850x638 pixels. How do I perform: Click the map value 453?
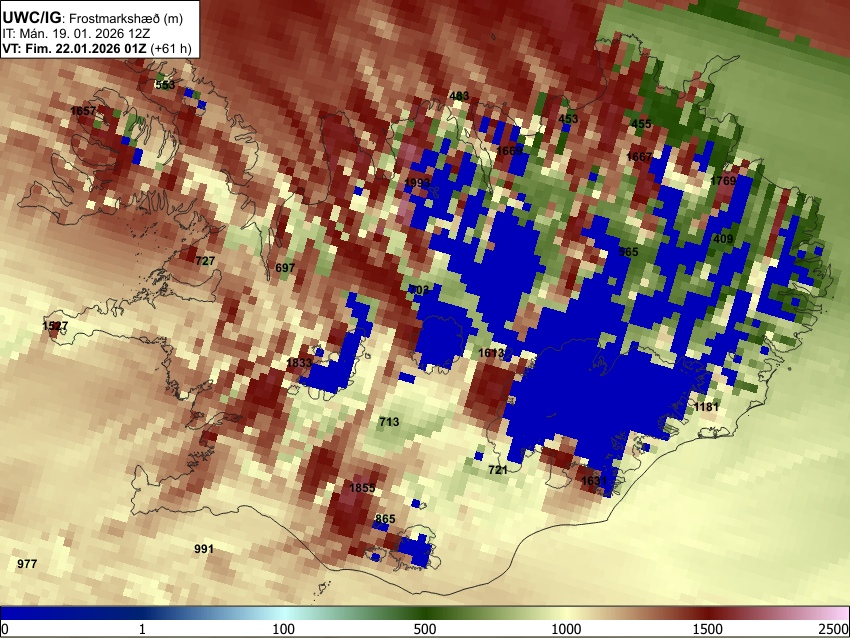coord(568,119)
